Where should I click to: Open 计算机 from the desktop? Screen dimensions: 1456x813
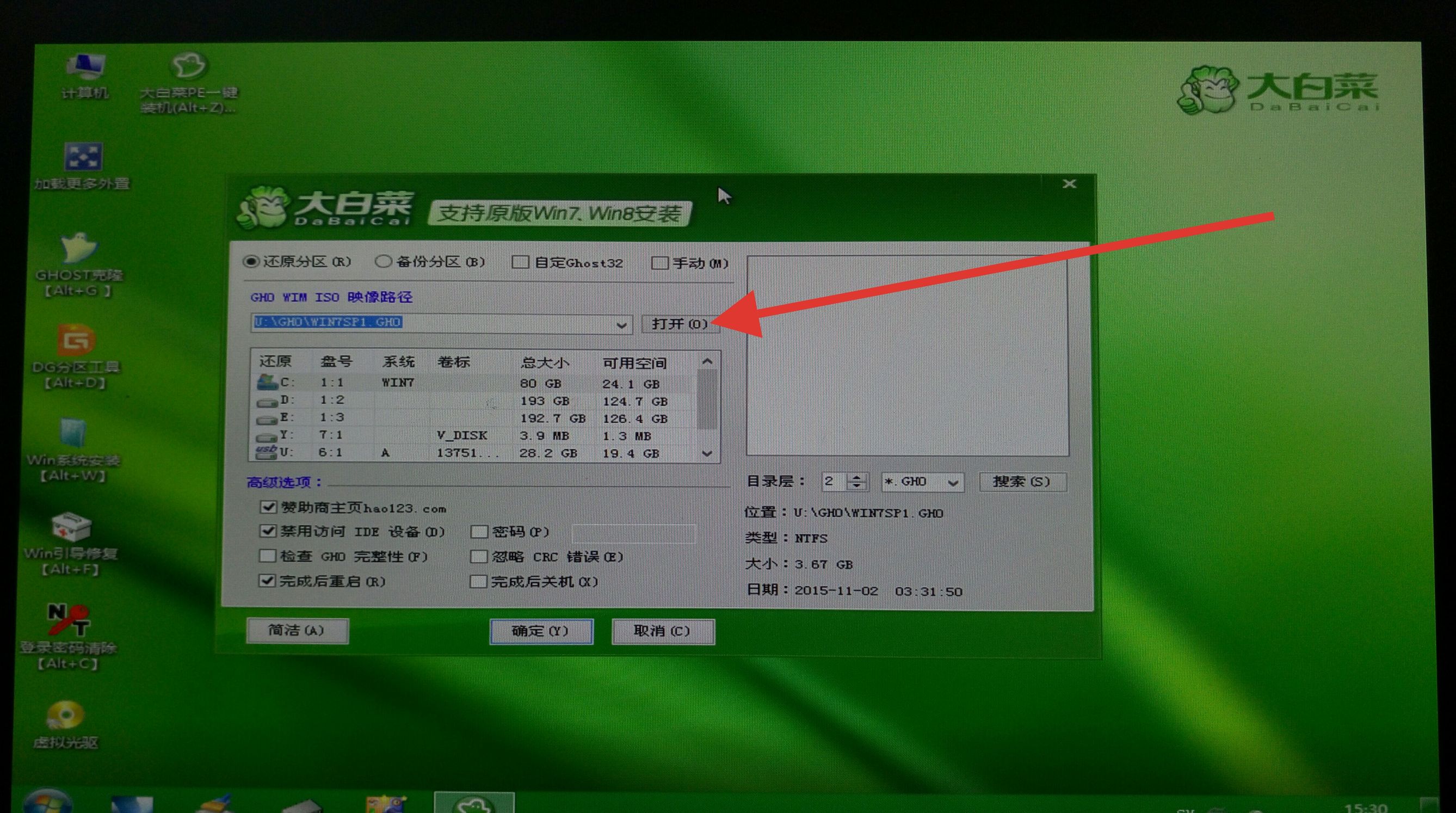pyautogui.click(x=85, y=73)
